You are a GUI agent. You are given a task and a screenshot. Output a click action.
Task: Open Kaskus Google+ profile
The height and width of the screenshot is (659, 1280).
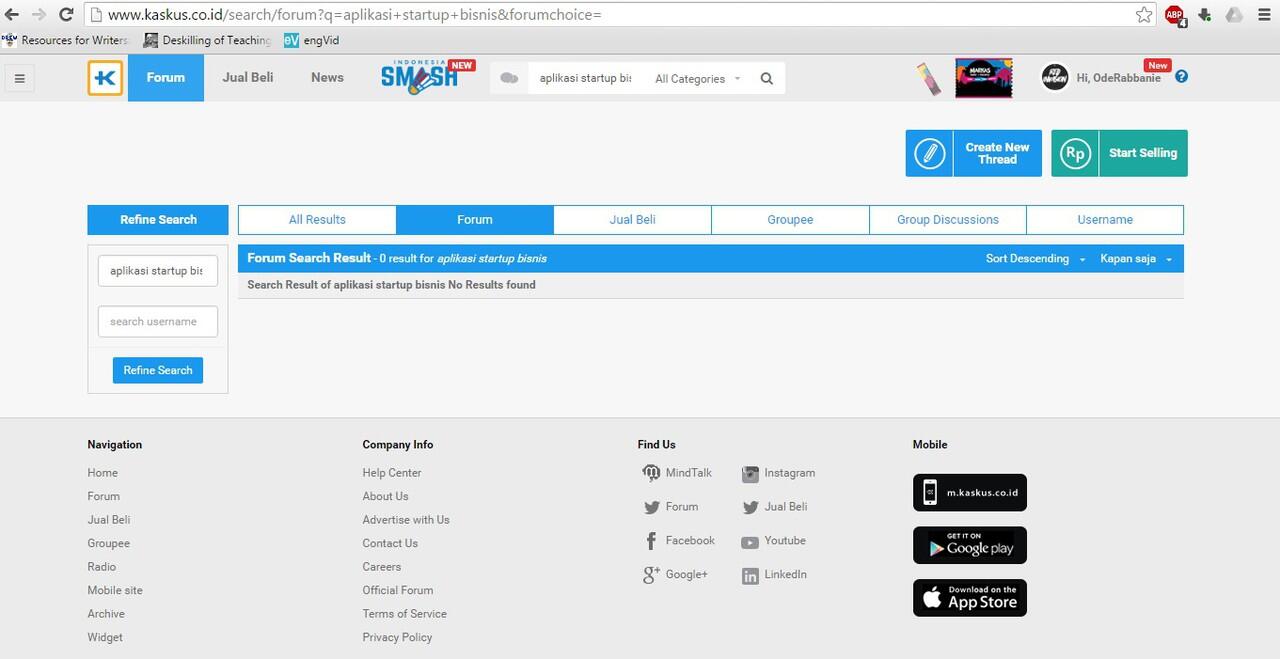pyautogui.click(x=651, y=574)
